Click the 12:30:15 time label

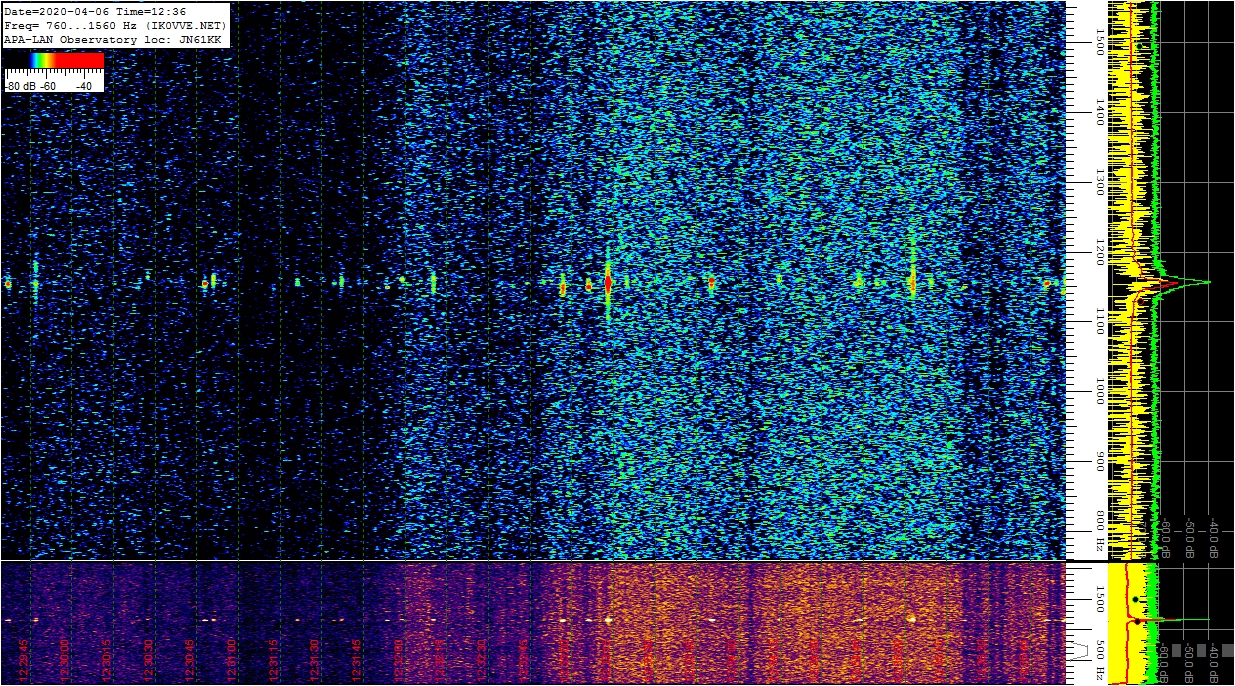[107, 660]
